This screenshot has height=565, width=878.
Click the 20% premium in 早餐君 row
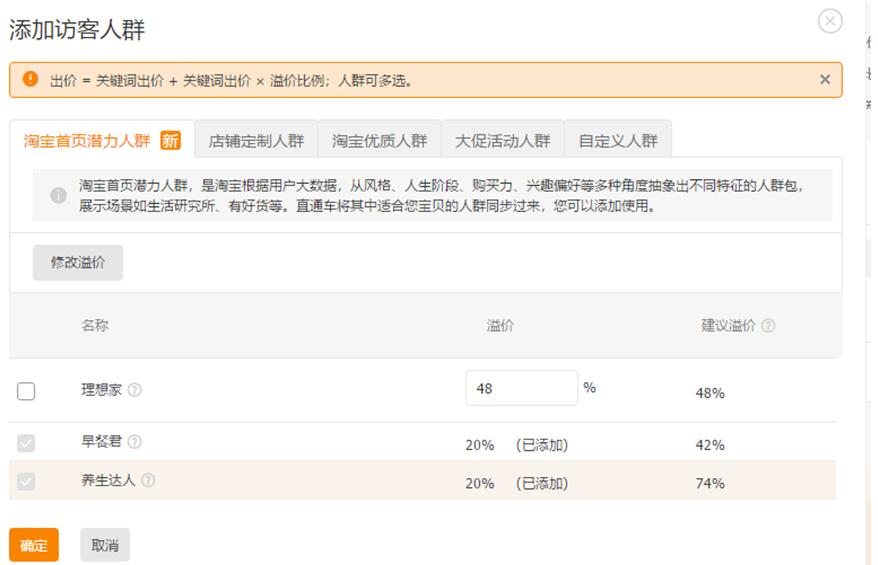[480, 445]
